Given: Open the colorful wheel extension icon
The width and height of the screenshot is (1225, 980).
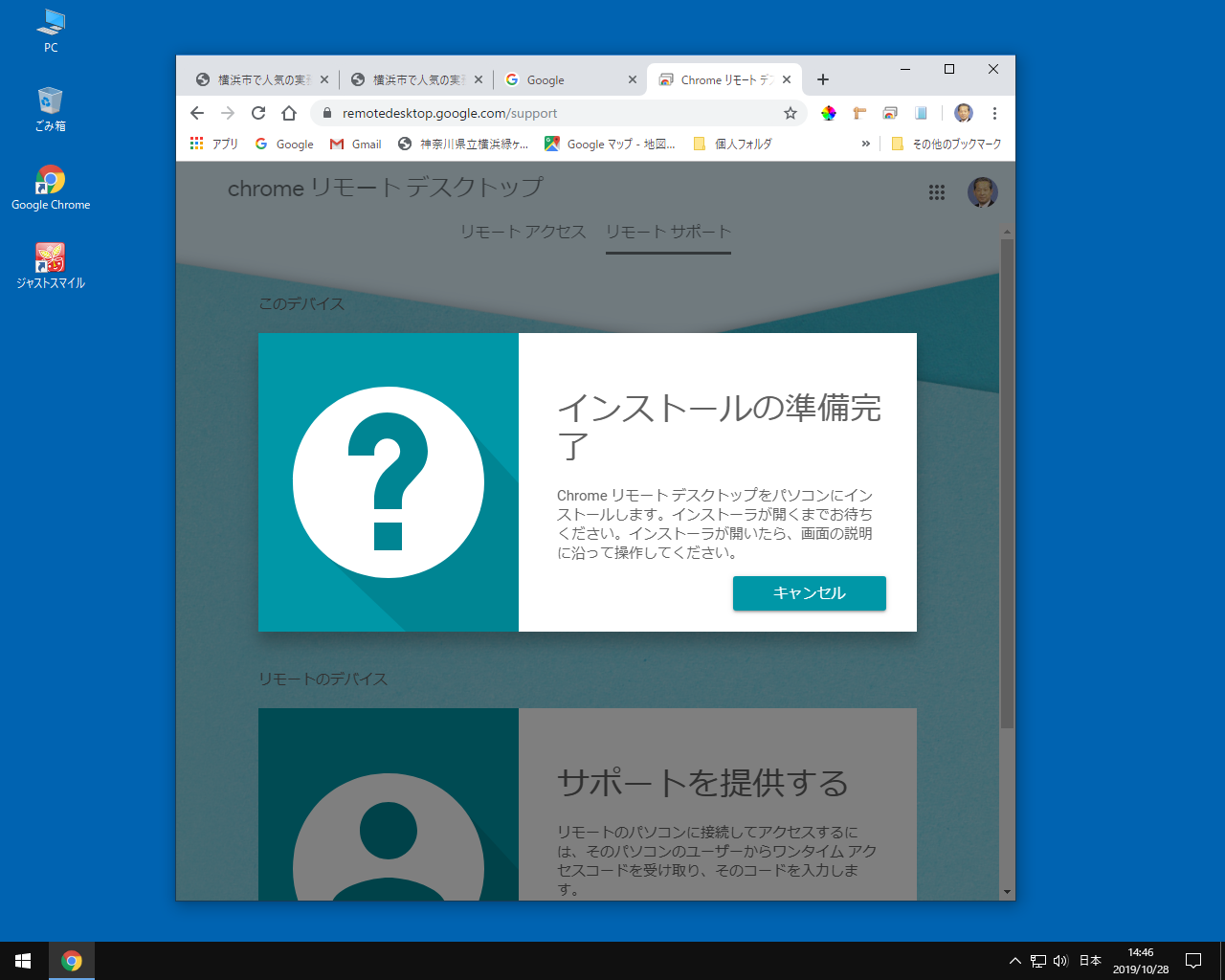Looking at the screenshot, I should click(x=829, y=113).
